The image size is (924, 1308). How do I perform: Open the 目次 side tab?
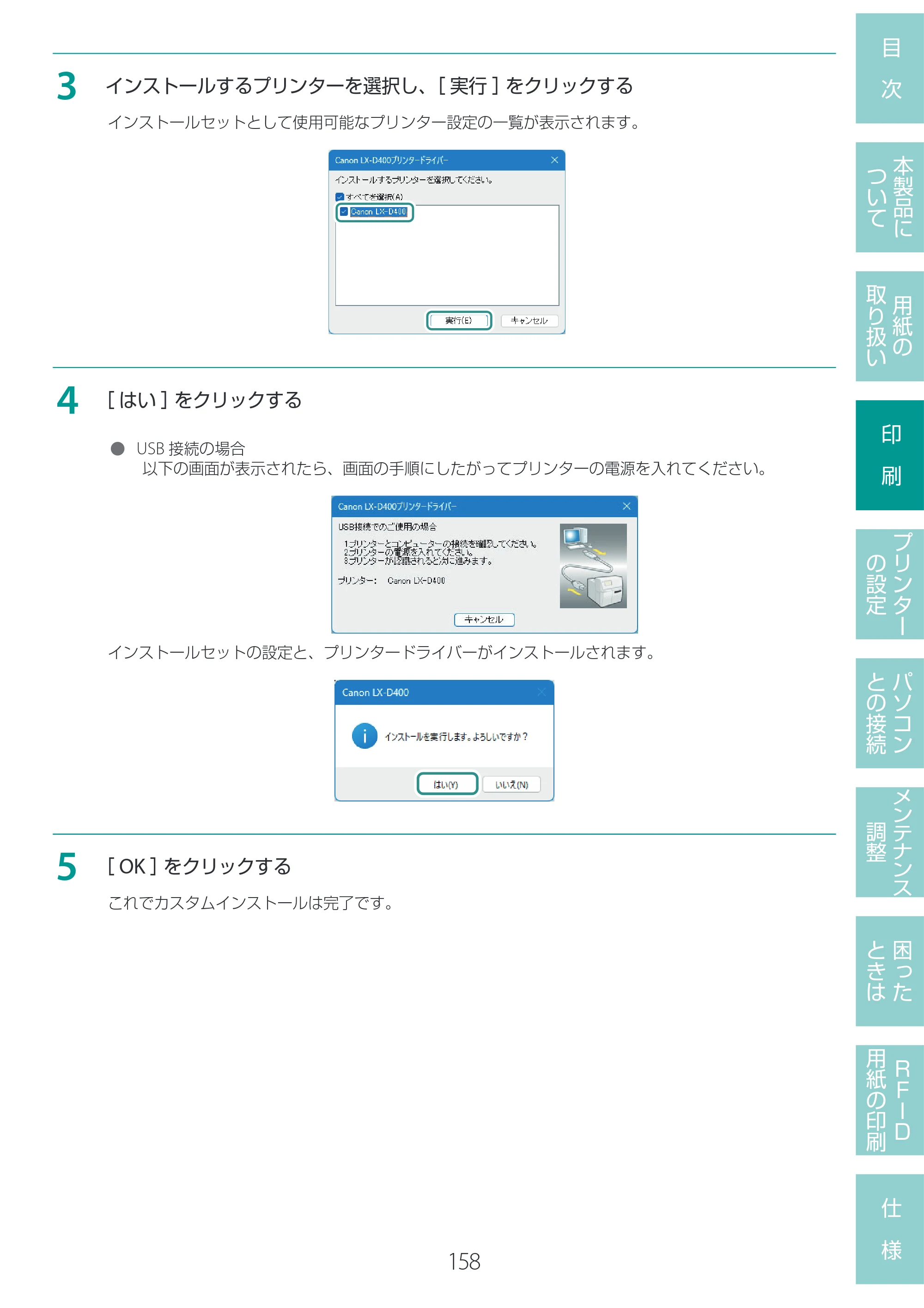click(x=889, y=68)
